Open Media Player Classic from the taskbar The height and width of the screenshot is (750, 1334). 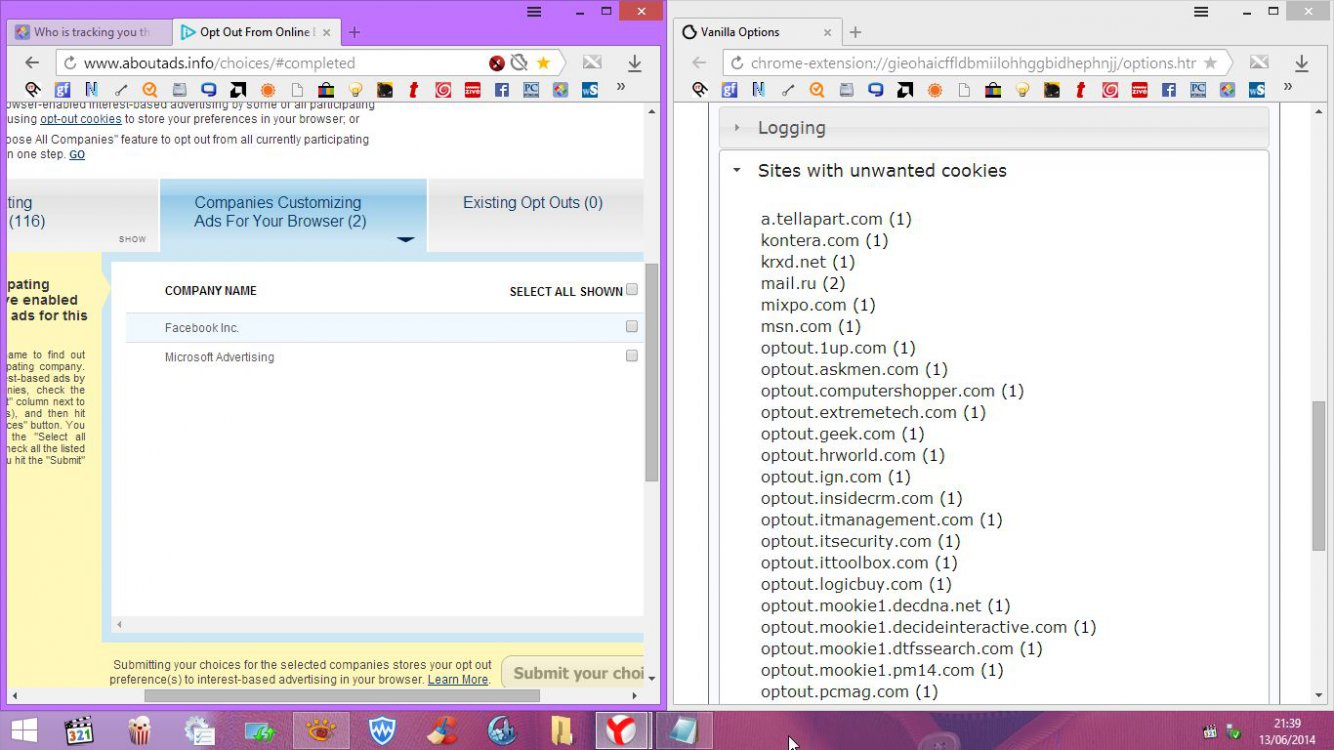pos(79,731)
